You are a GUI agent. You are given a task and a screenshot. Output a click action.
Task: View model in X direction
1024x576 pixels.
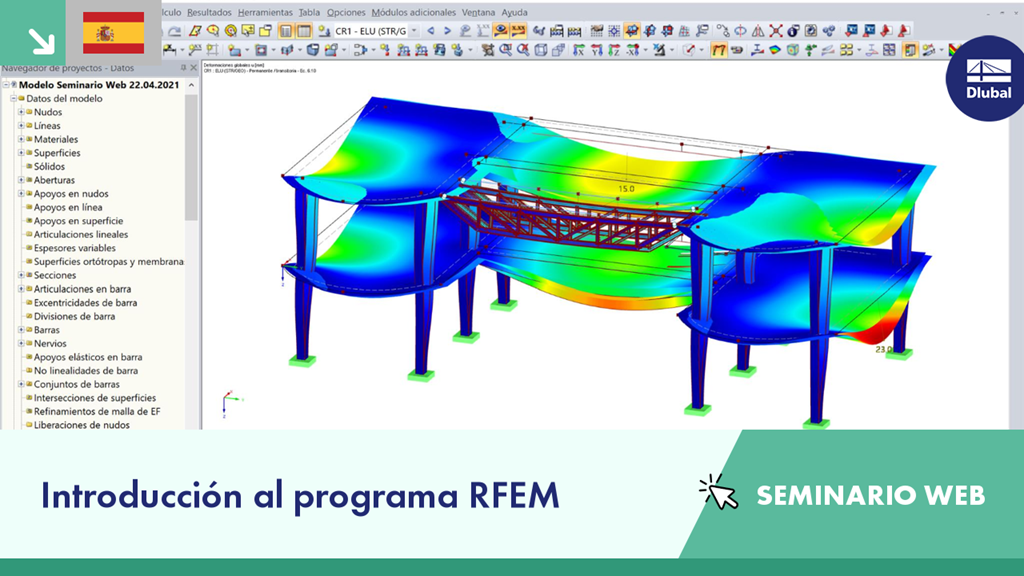pos(579,50)
